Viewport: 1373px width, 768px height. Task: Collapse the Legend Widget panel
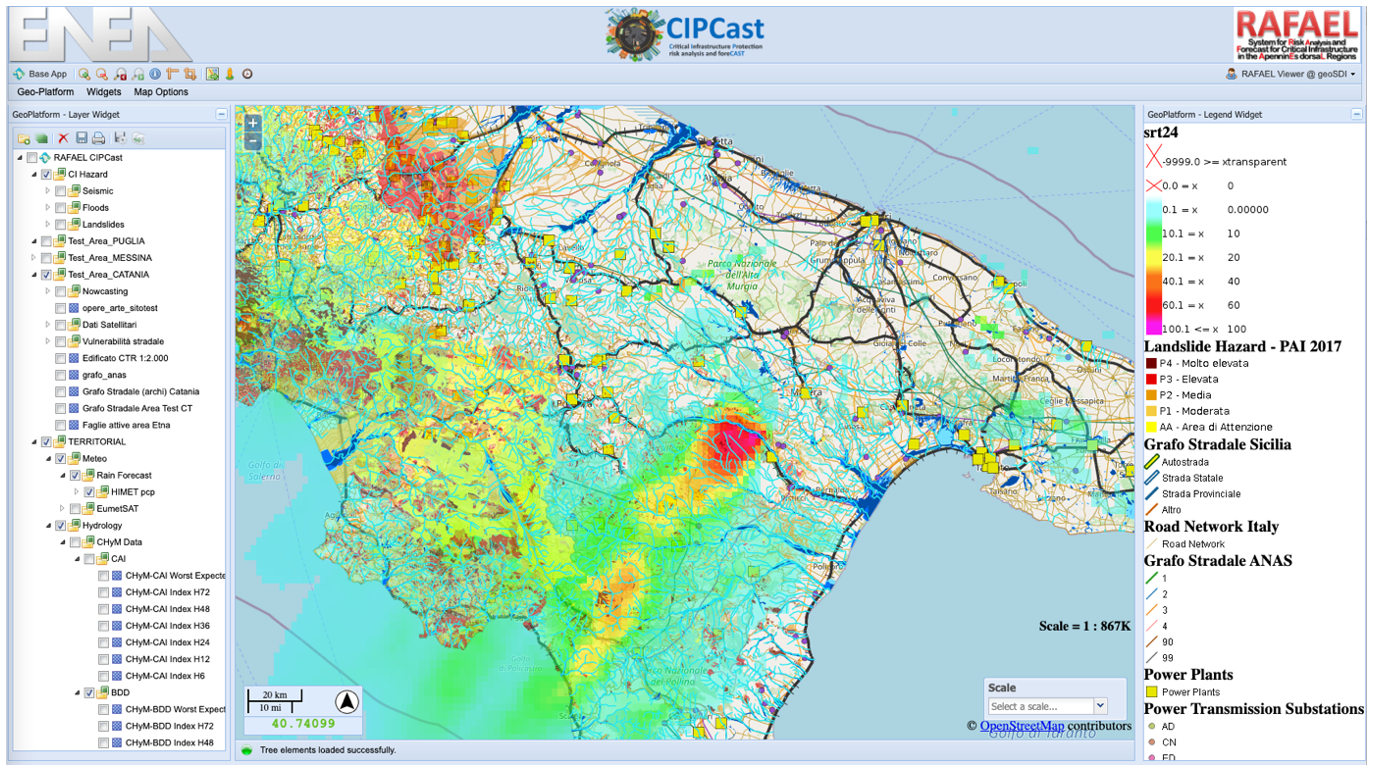click(1355, 115)
